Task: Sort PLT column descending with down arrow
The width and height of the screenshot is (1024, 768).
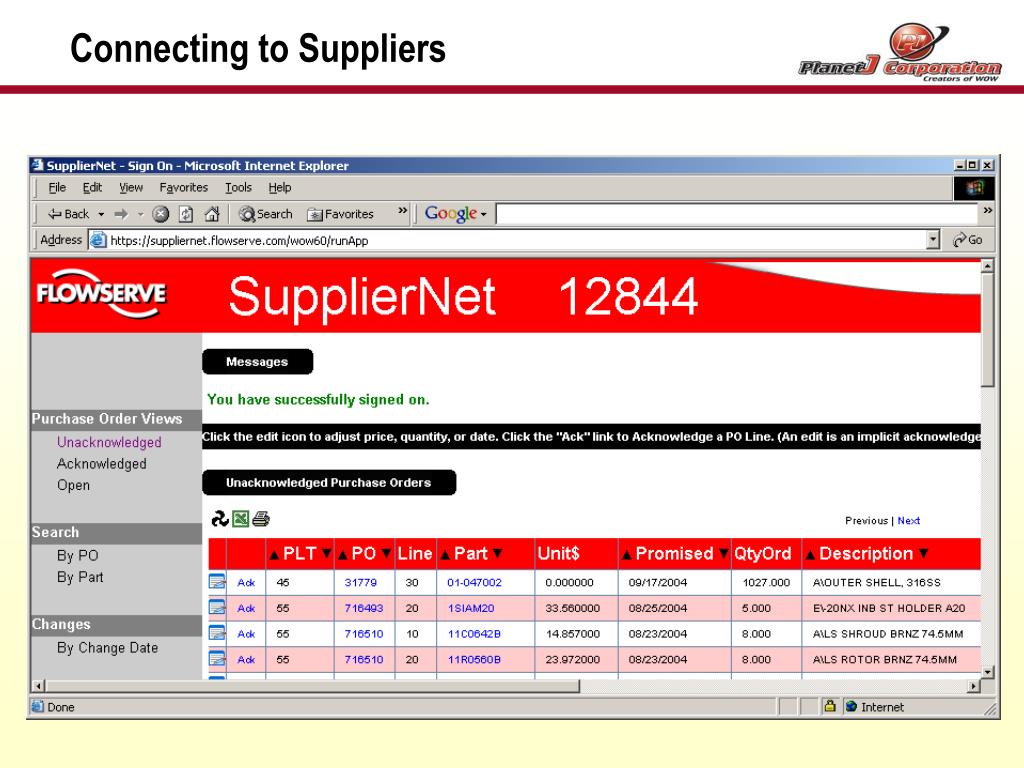Action: coord(327,554)
